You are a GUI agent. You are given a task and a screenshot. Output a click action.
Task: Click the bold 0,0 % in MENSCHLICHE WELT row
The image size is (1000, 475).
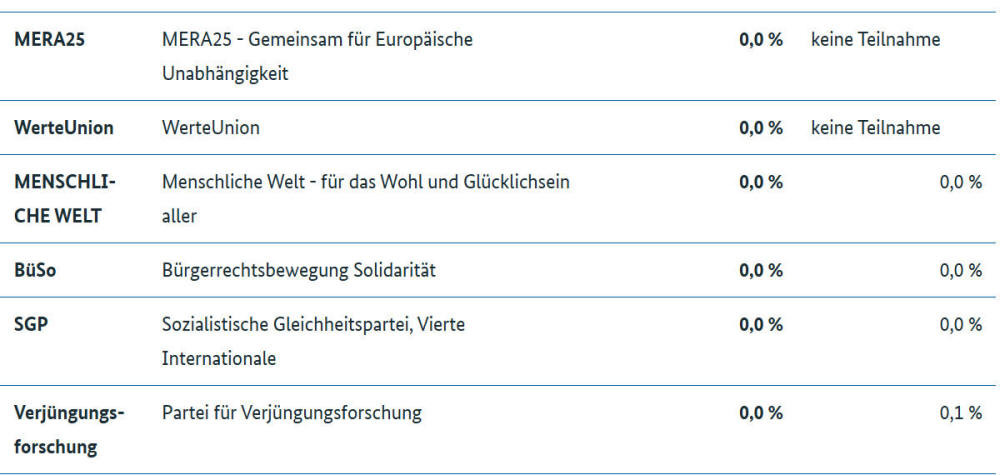tap(761, 182)
